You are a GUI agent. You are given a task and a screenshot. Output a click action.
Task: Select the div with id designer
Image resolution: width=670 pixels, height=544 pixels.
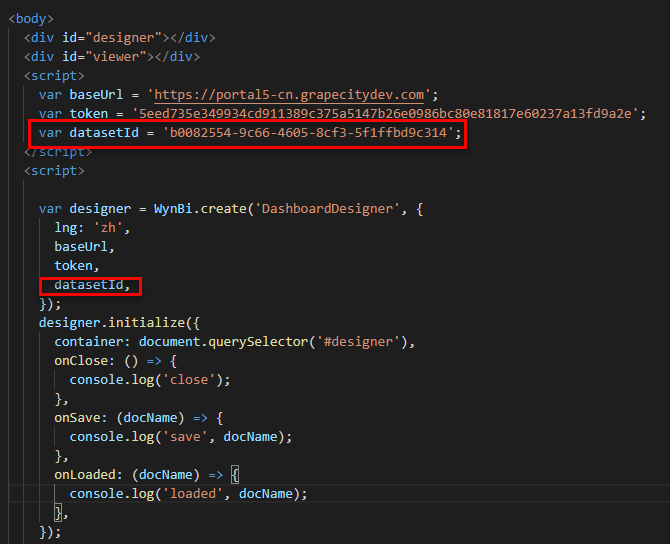(120, 38)
